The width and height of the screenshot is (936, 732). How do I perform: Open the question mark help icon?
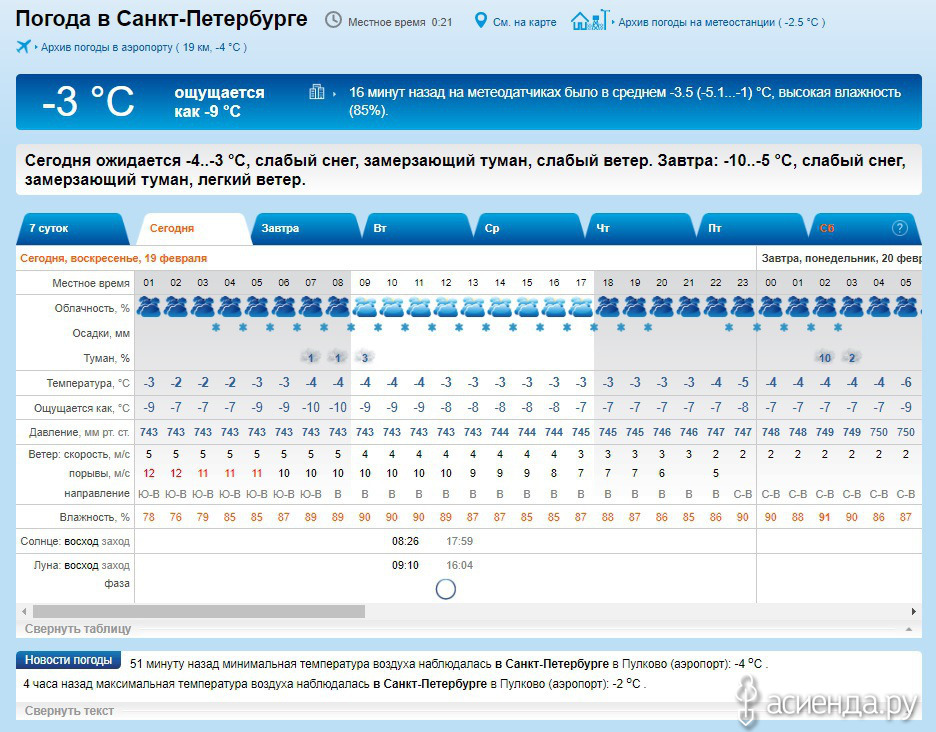click(899, 228)
